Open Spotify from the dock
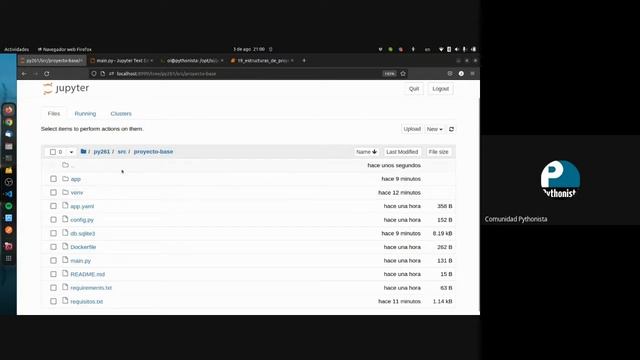 coord(9,206)
